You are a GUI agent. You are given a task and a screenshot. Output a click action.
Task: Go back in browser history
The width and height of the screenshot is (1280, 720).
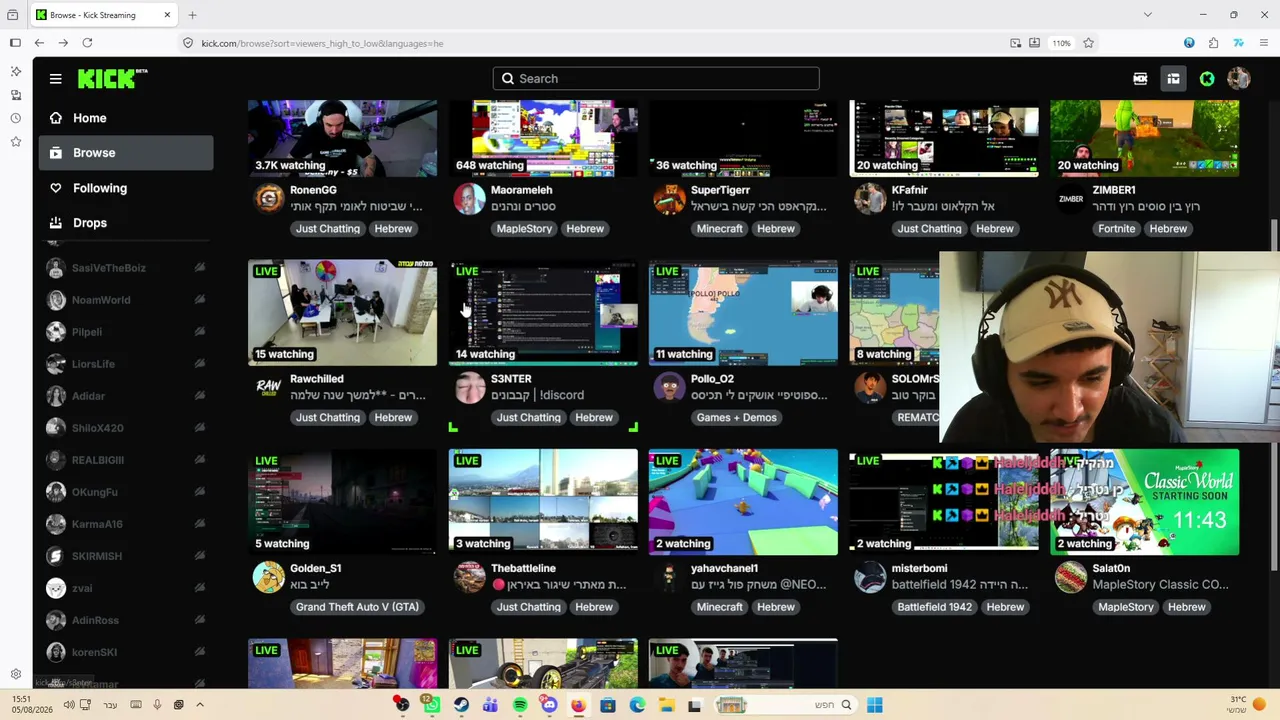pyautogui.click(x=39, y=43)
